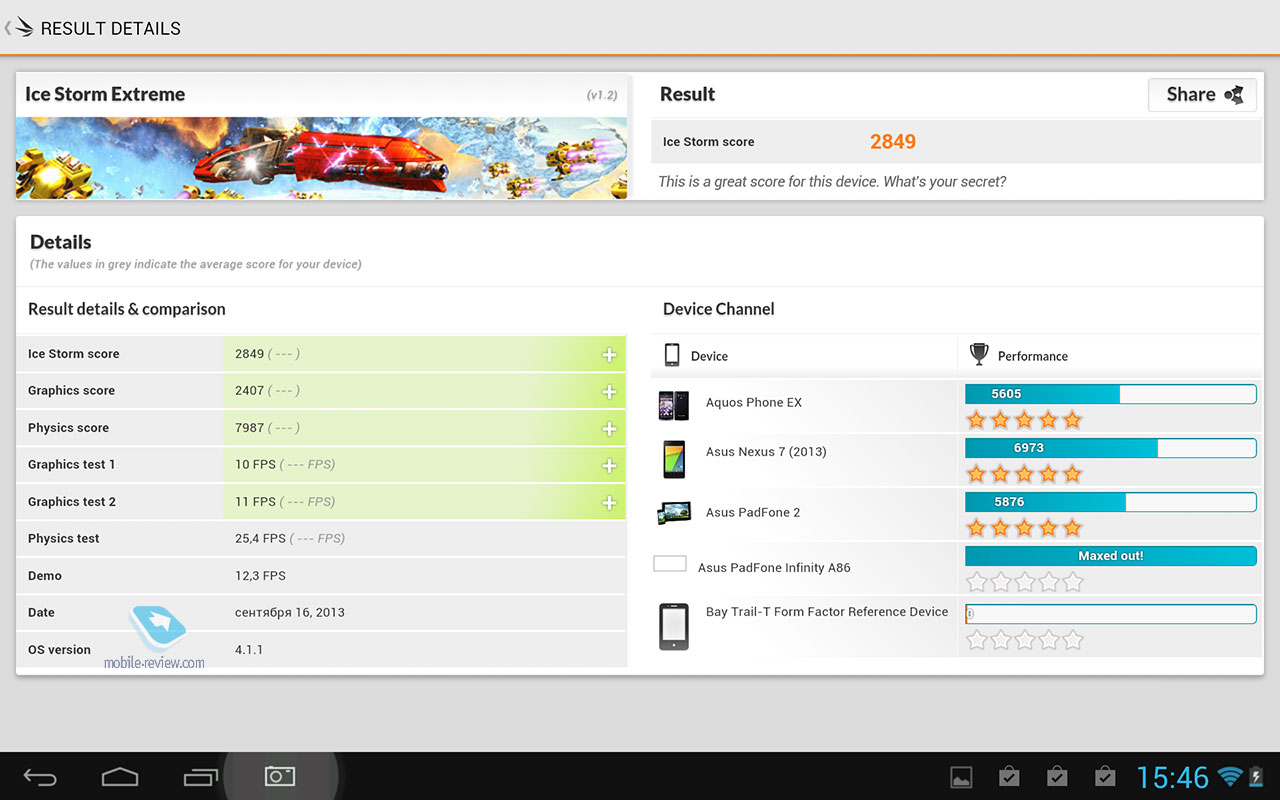Open the picture notification icon

pyautogui.click(x=961, y=777)
